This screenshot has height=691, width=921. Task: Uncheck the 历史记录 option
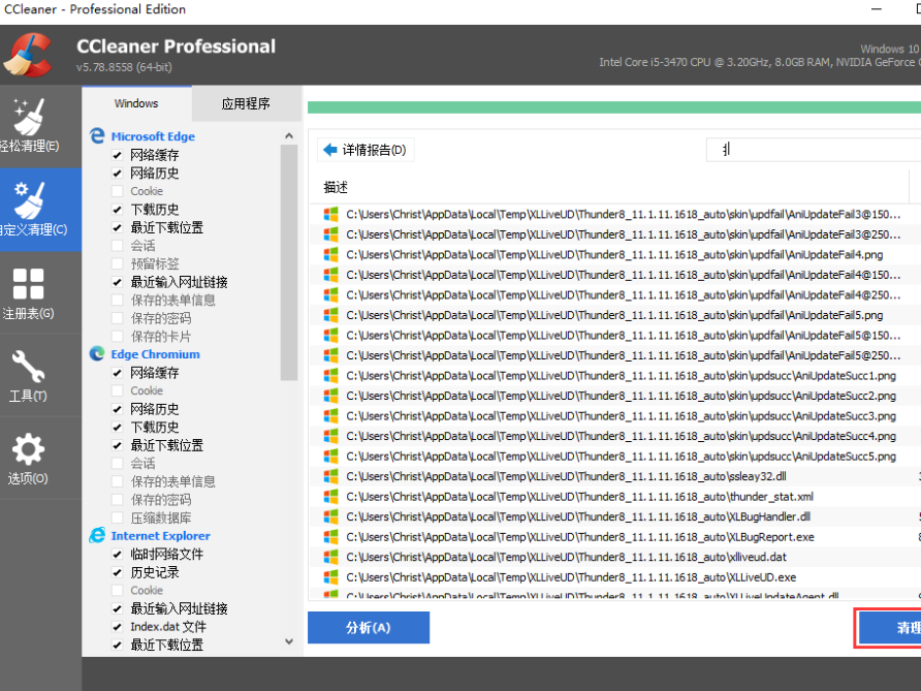[117, 572]
